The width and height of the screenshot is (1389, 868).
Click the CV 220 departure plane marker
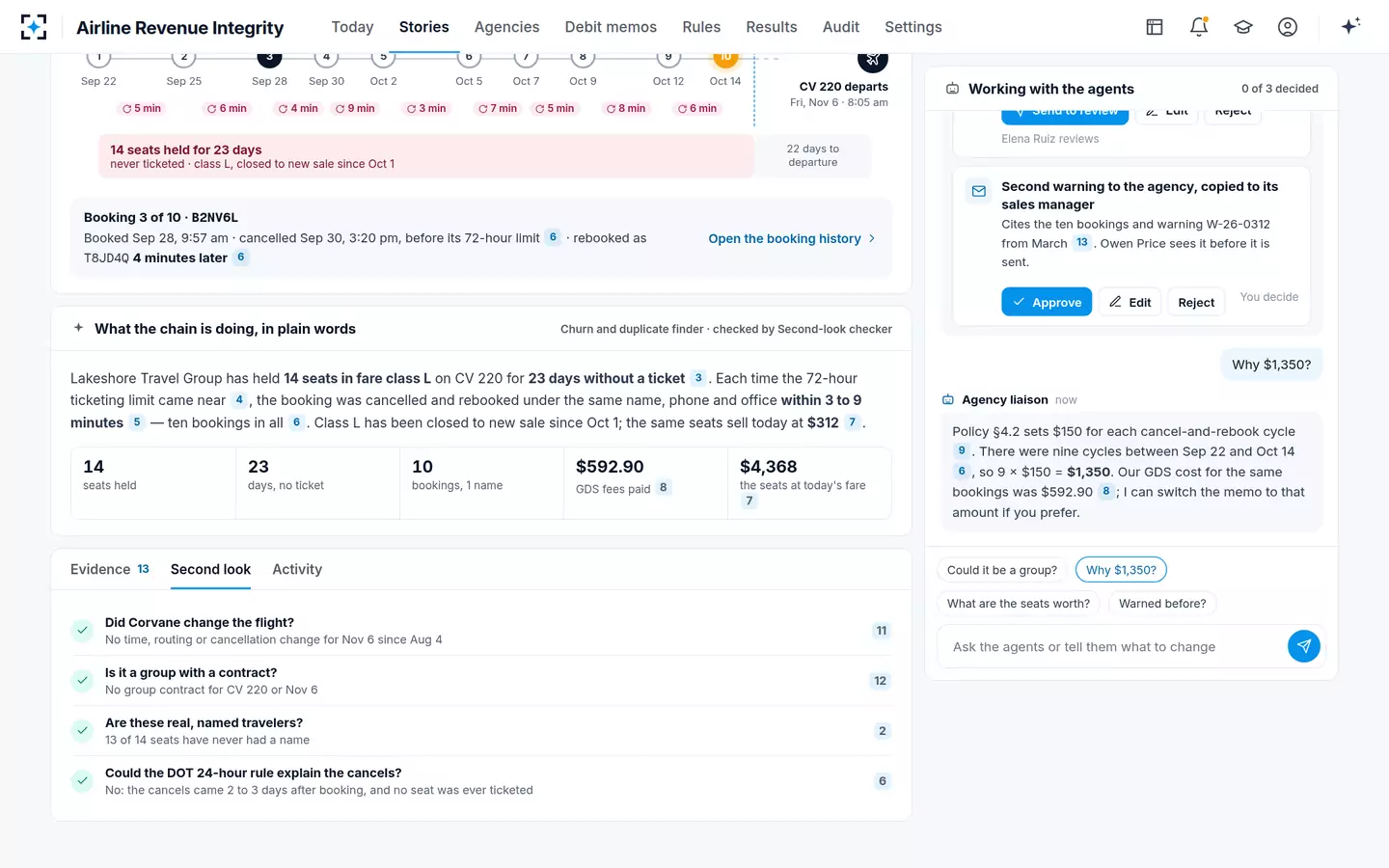tap(872, 61)
